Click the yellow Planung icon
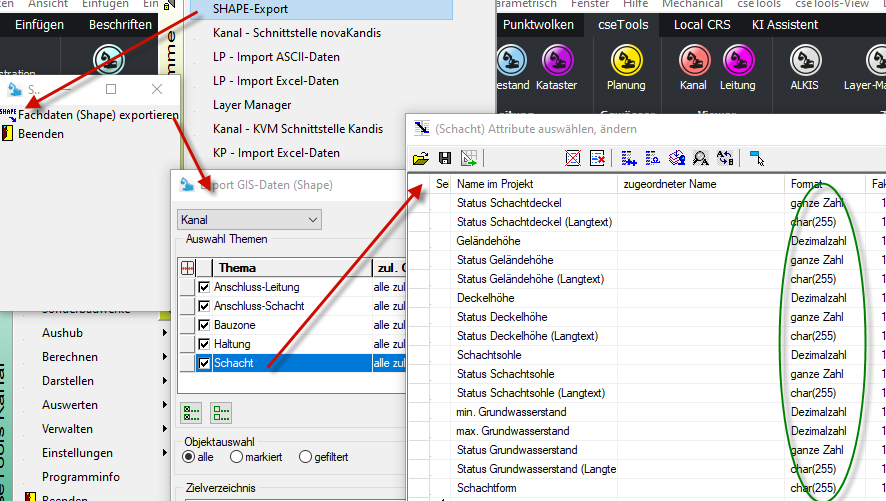Viewport: 886px width, 501px height. pos(626,62)
